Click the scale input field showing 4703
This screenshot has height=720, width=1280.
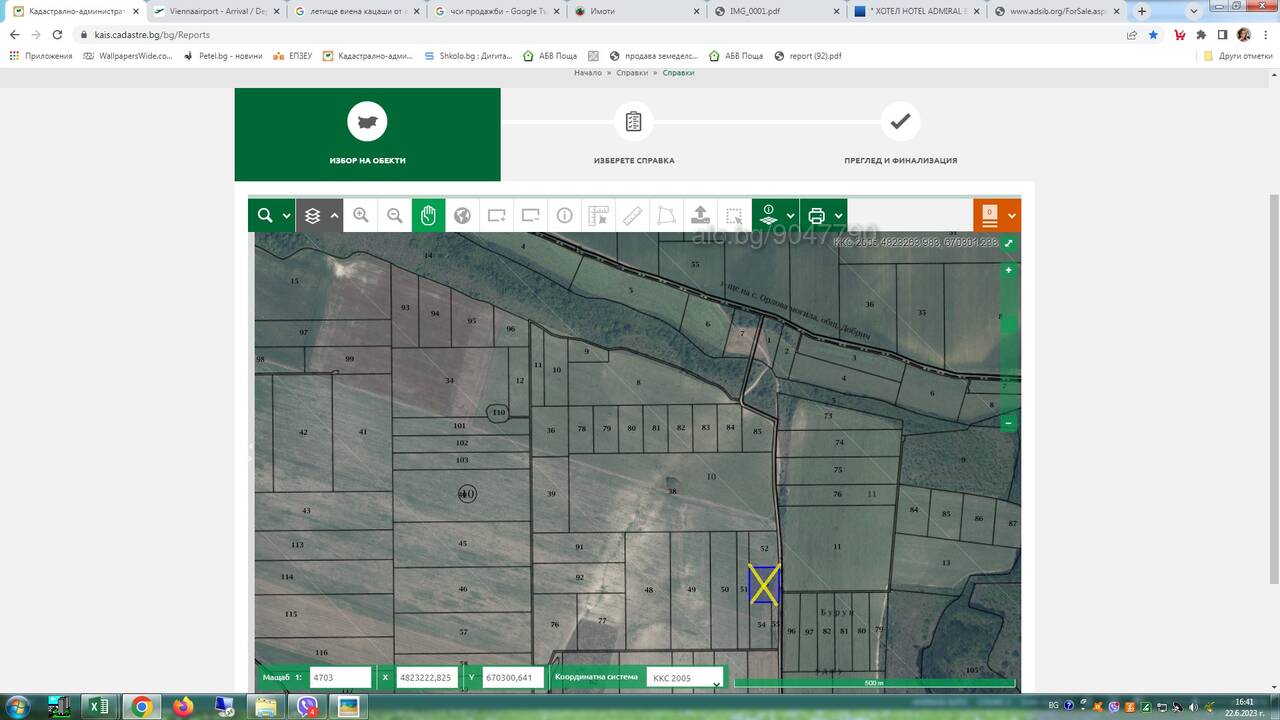341,678
